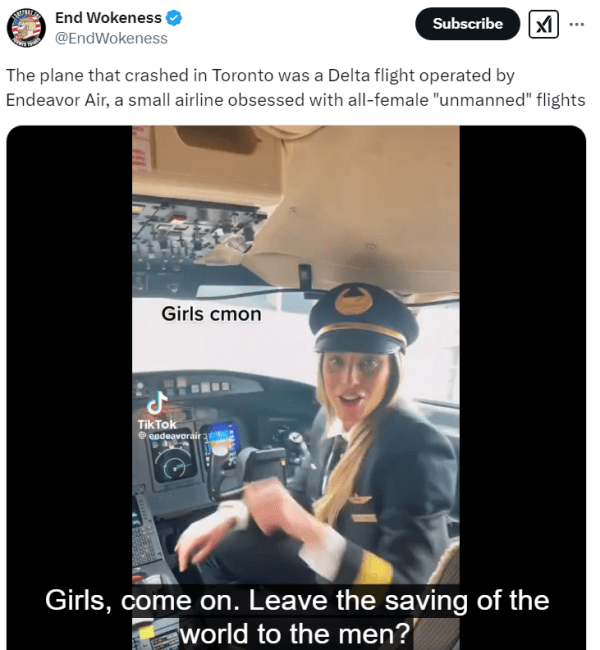Image resolution: width=600 pixels, height=650 pixels.
Task: Click the Subscribe button
Action: [467, 24]
